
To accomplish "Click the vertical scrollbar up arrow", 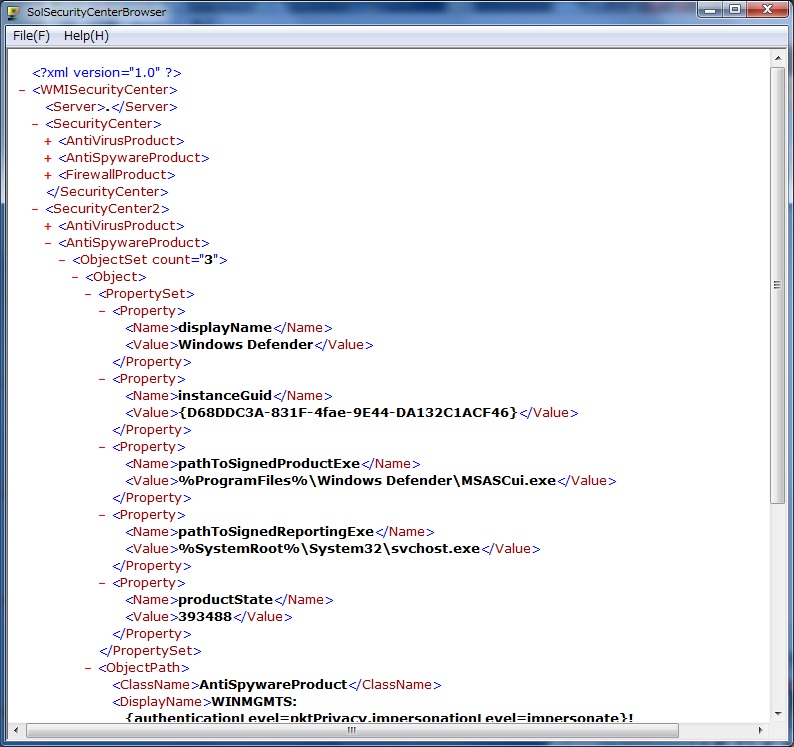I will click(x=778, y=58).
